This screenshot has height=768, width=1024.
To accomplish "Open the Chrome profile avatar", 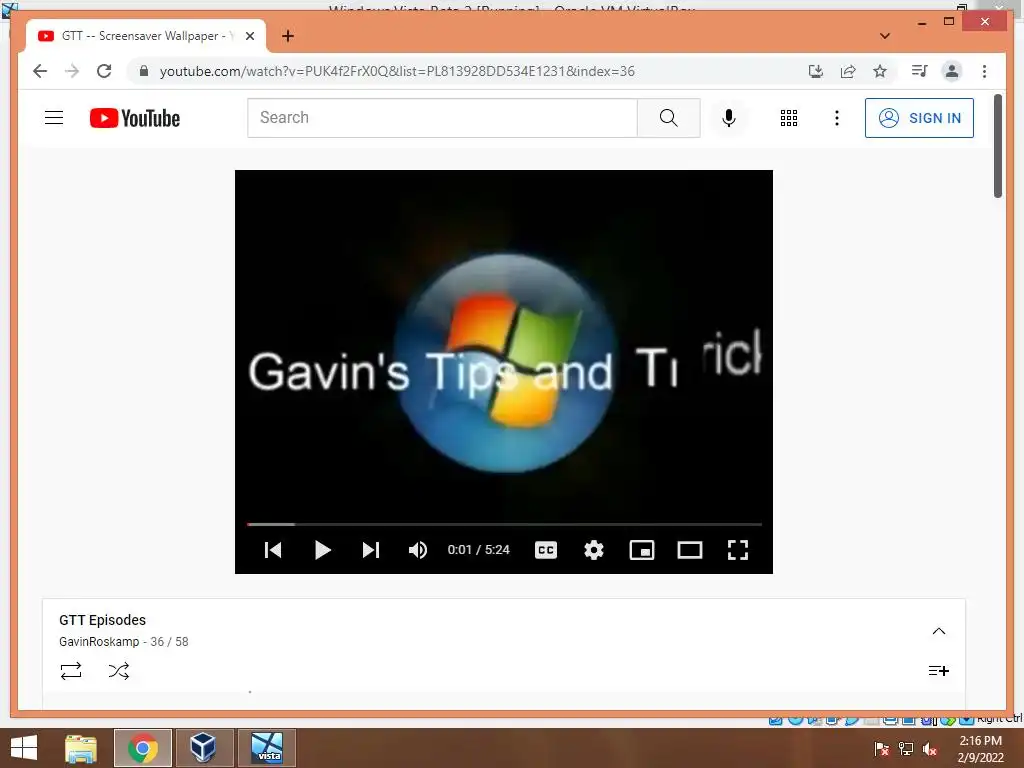I will (x=952, y=71).
